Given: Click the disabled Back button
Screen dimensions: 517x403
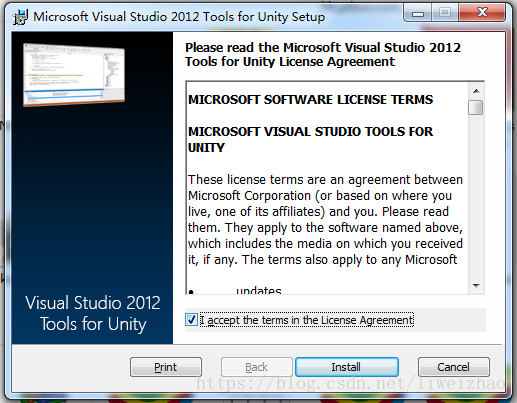Looking at the screenshot, I should [x=256, y=367].
